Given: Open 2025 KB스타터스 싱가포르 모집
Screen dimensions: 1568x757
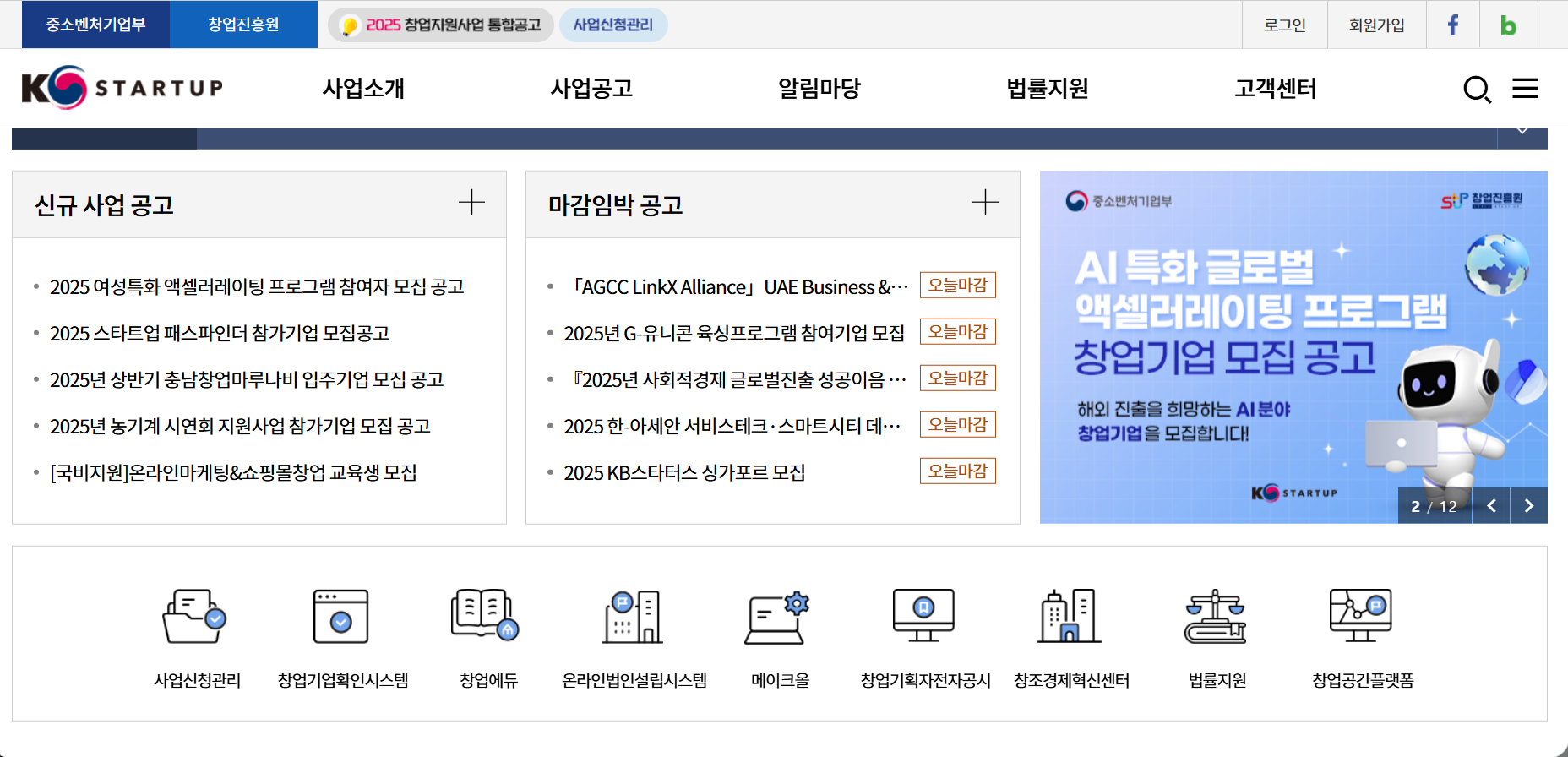Looking at the screenshot, I should (684, 472).
